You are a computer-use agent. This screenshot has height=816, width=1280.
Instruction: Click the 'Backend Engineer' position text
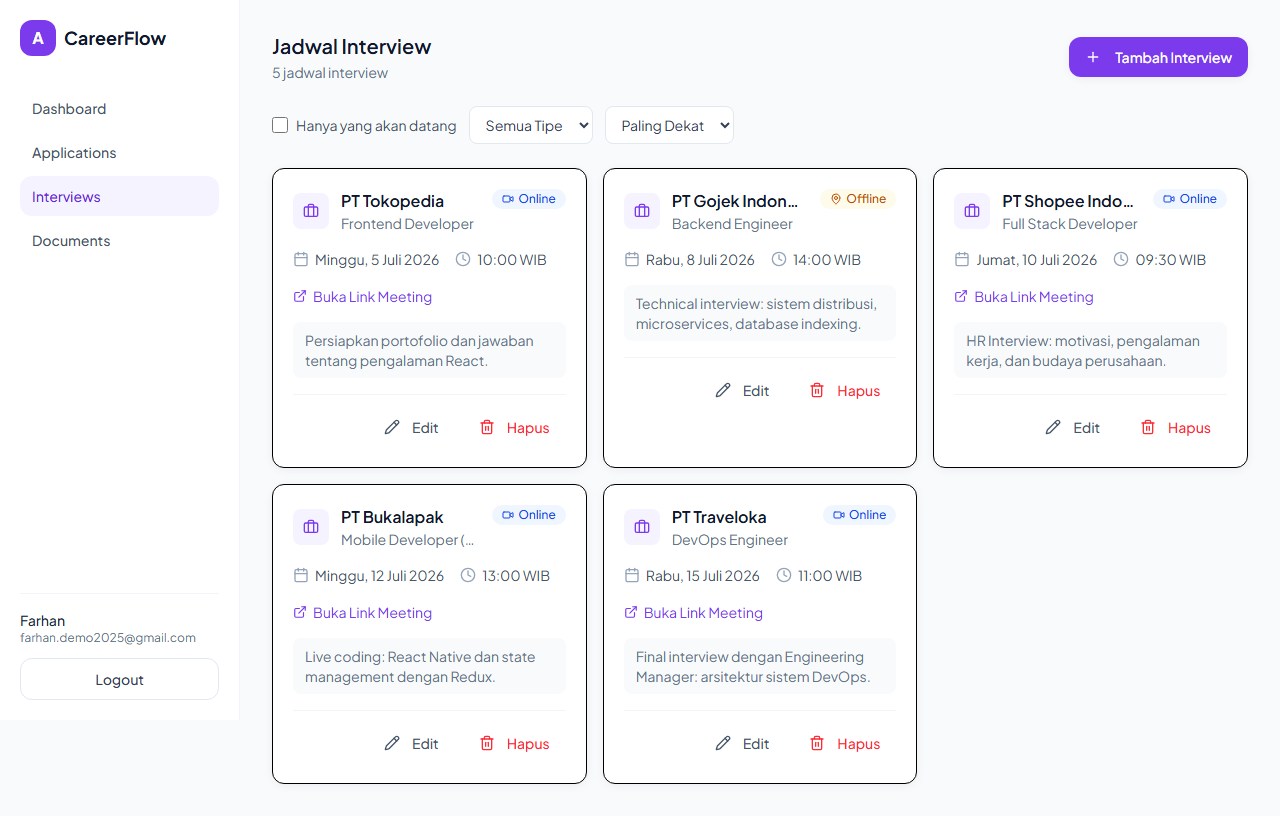tap(732, 224)
